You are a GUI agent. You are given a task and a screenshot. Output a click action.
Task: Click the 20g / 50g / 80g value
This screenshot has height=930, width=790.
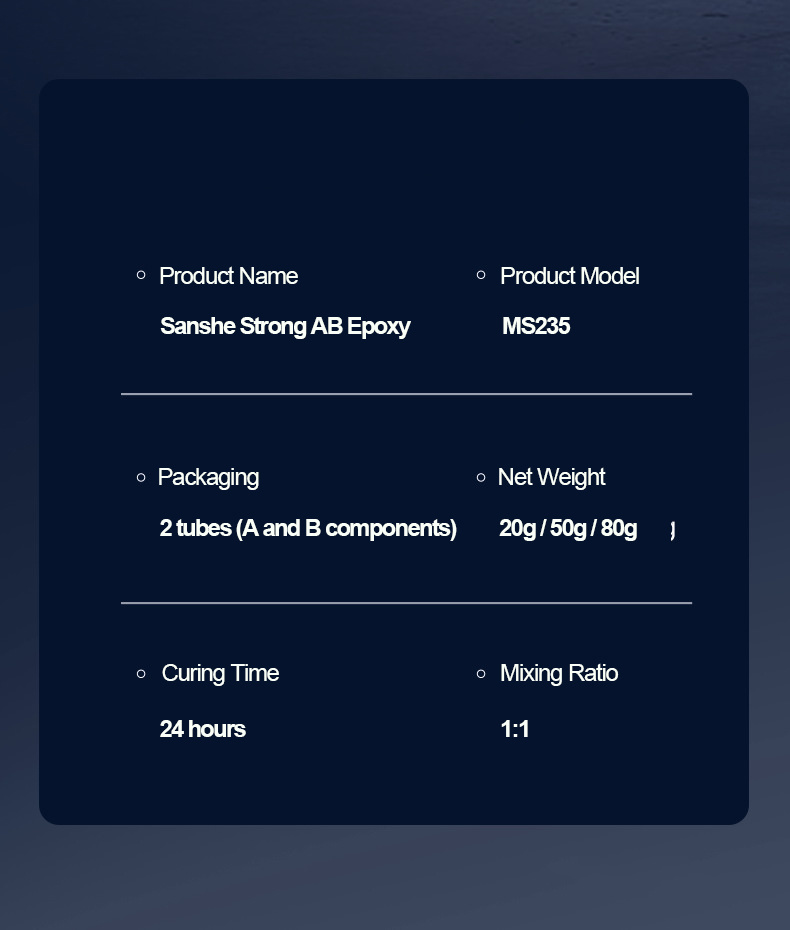coord(568,528)
